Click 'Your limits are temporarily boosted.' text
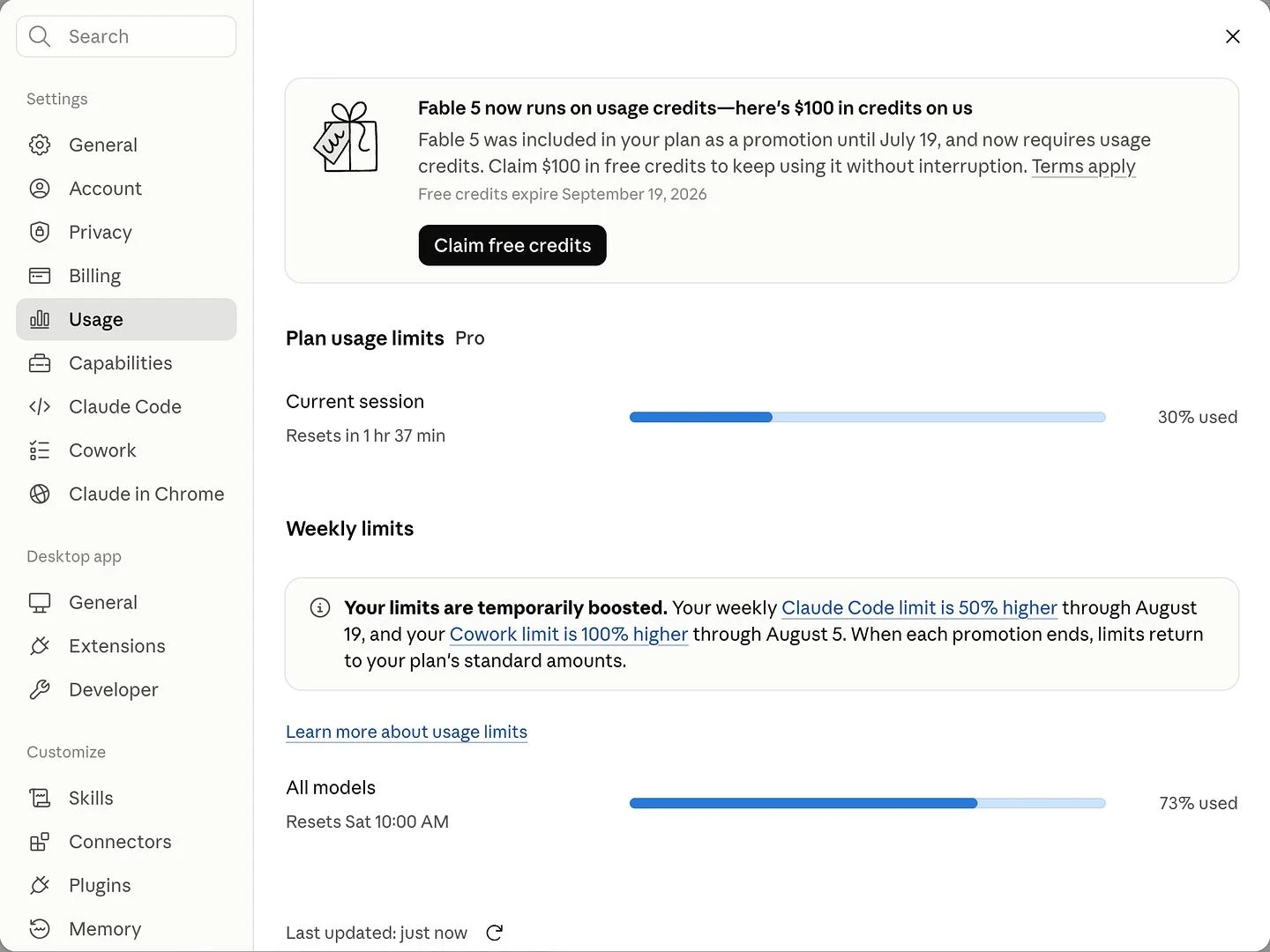Screen dimensions: 1270x952 point(505,608)
